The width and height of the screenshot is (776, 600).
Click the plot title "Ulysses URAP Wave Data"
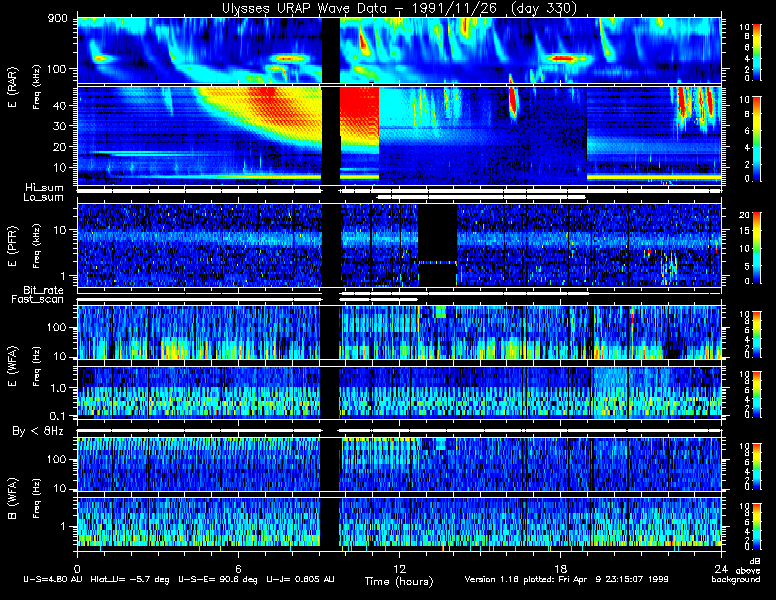(307, 8)
